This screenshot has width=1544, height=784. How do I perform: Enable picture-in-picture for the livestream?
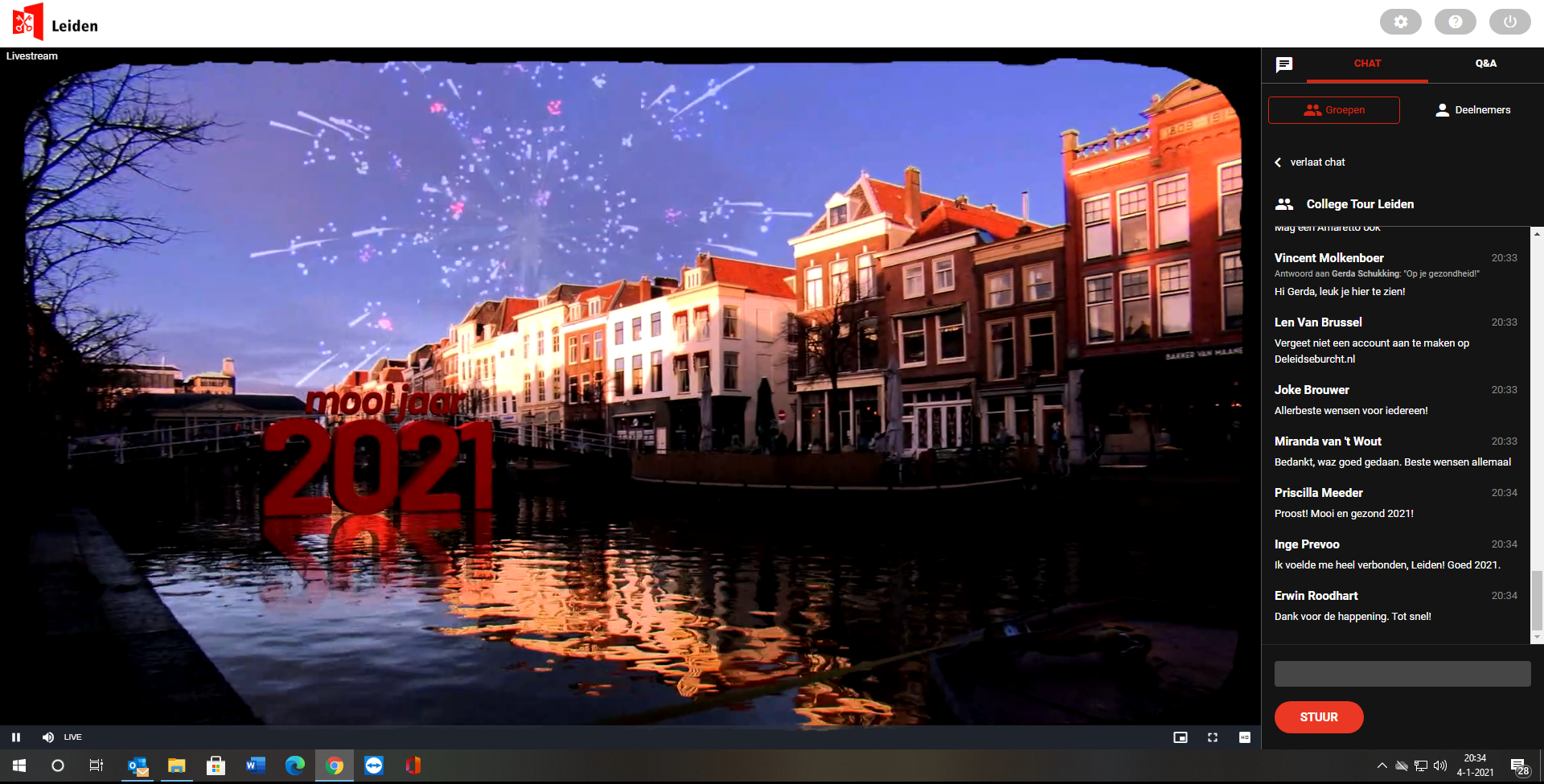1180,737
